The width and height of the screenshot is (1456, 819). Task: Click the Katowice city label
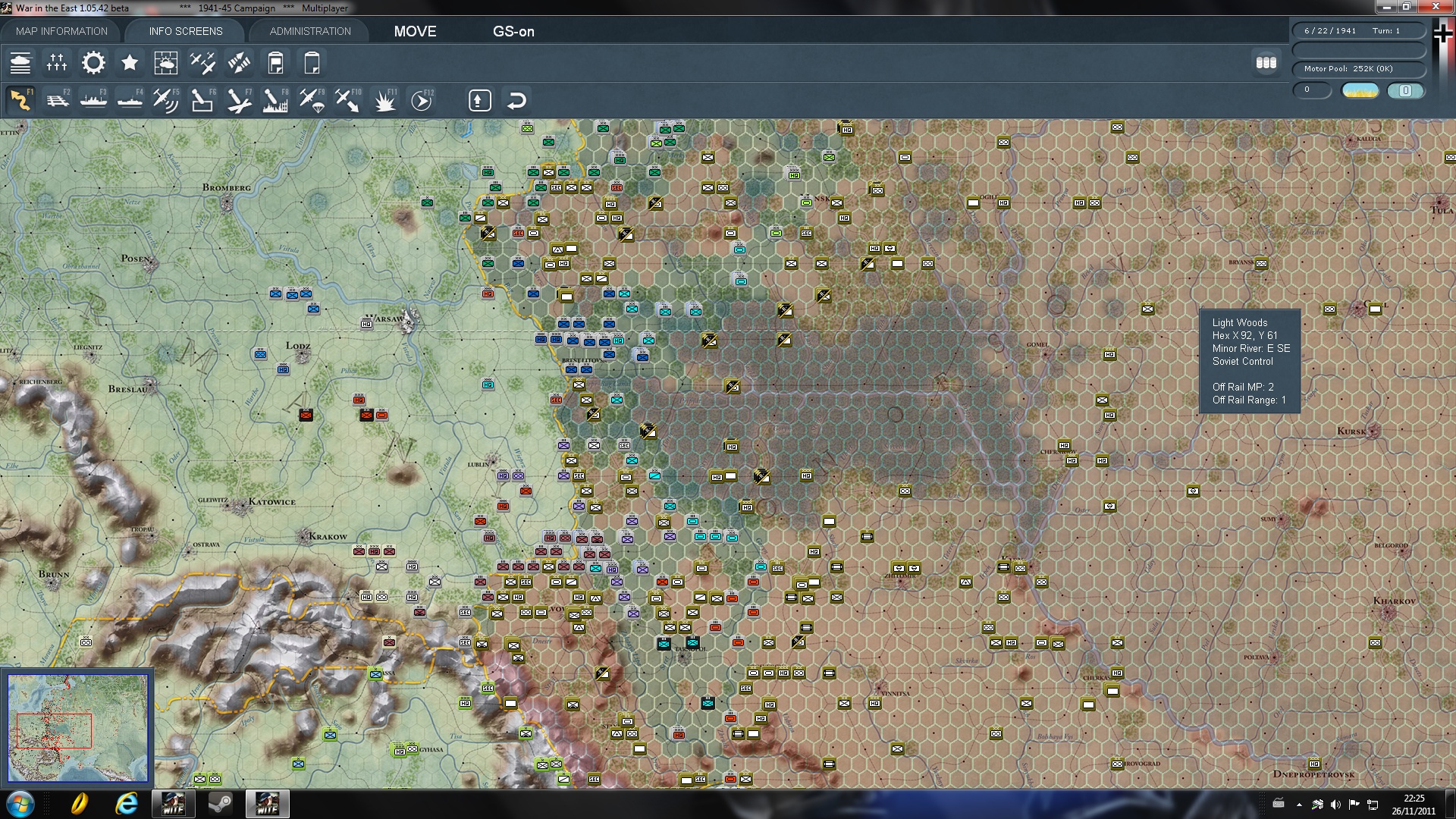(271, 502)
